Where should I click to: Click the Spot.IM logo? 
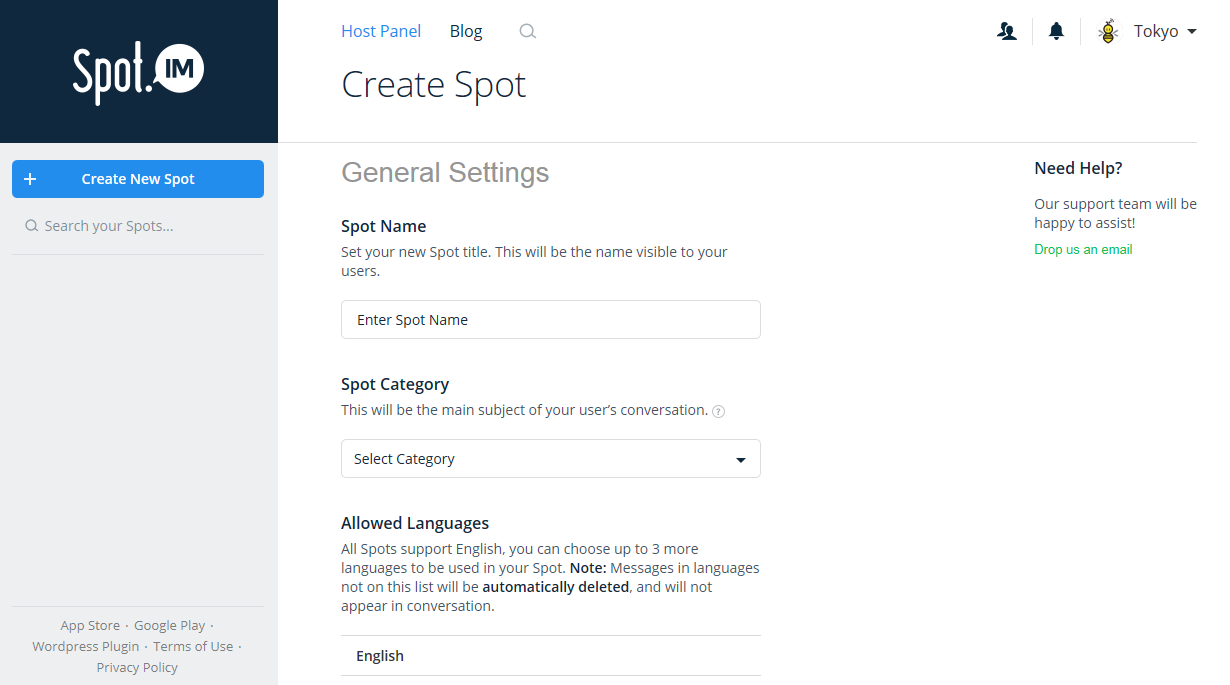pyautogui.click(x=138, y=72)
